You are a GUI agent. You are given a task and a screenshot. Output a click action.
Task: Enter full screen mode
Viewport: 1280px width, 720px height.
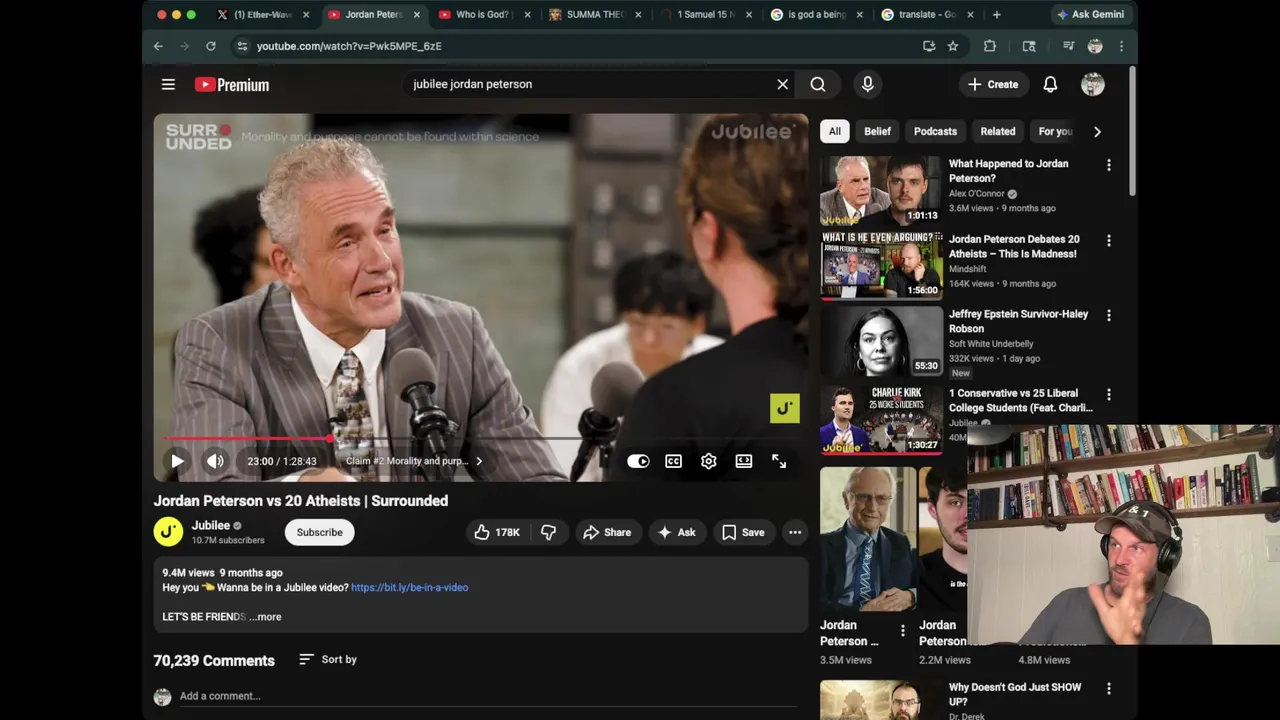click(779, 461)
